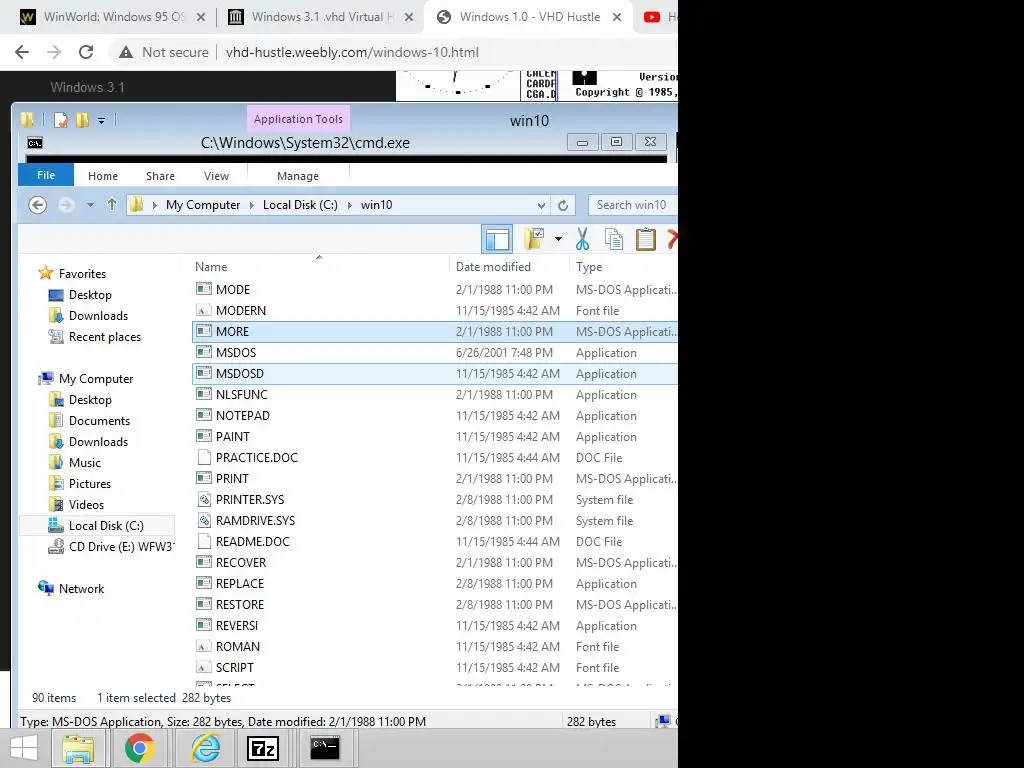The width and height of the screenshot is (1024, 768).
Task: Select the file named RECOVER
Action: point(241,562)
